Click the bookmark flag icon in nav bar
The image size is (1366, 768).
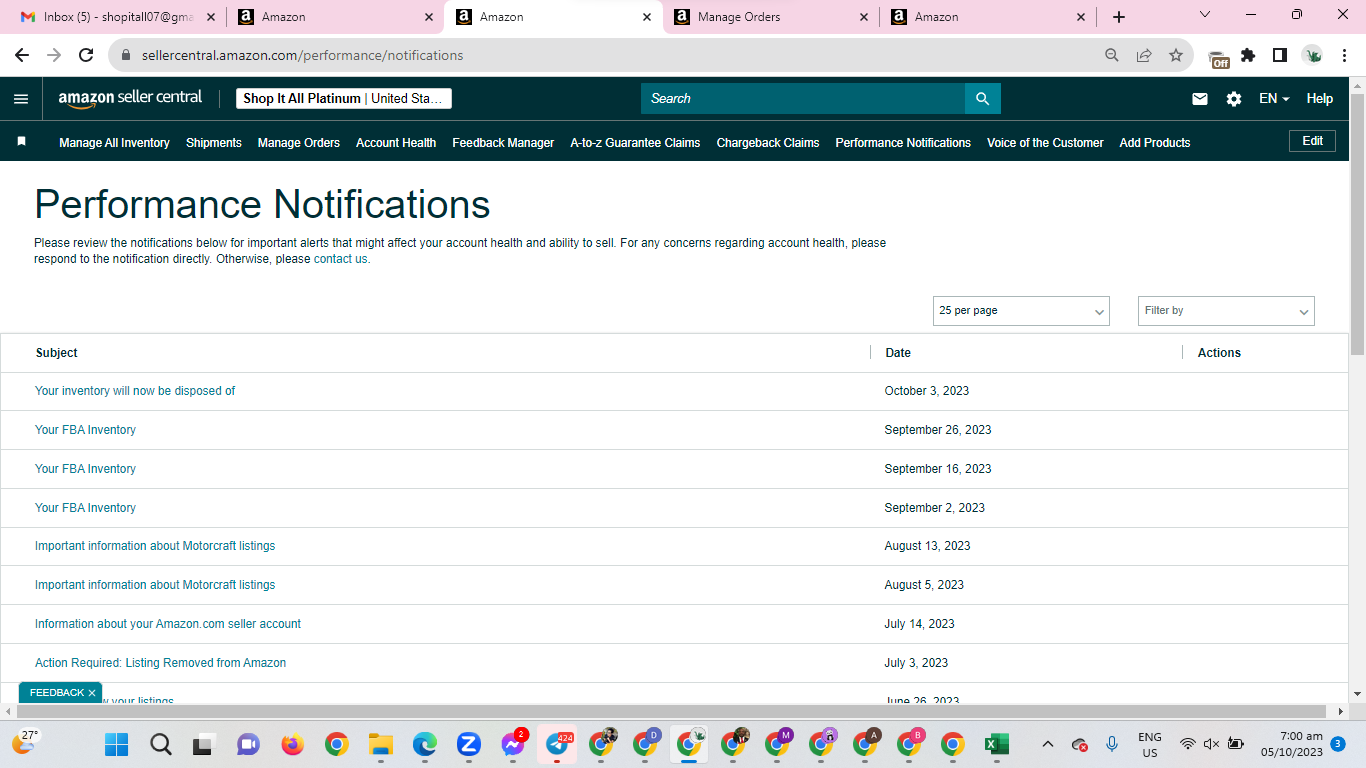pos(22,142)
